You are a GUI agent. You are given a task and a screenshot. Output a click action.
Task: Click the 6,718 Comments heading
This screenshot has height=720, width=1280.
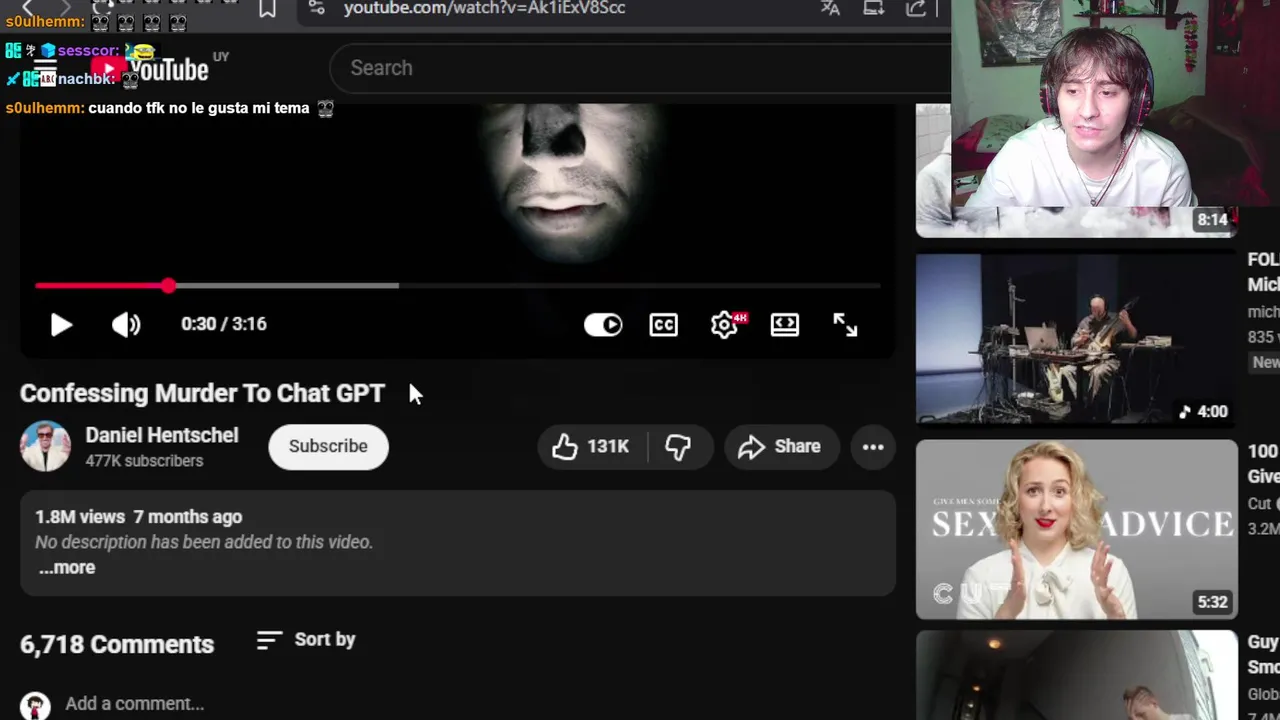[x=117, y=644]
